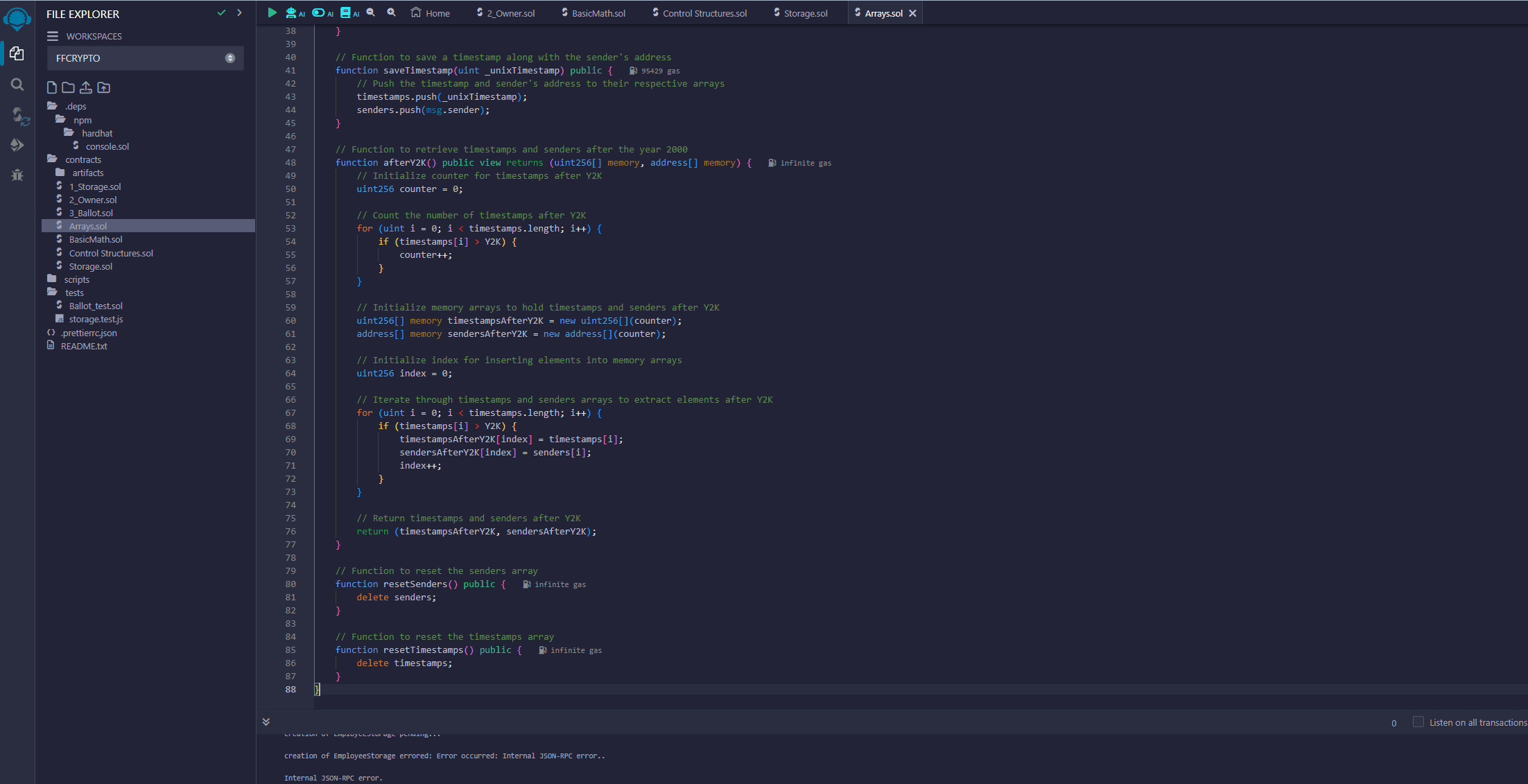1528x784 pixels.
Task: Click the AI documentation book icon
Action: 349,12
